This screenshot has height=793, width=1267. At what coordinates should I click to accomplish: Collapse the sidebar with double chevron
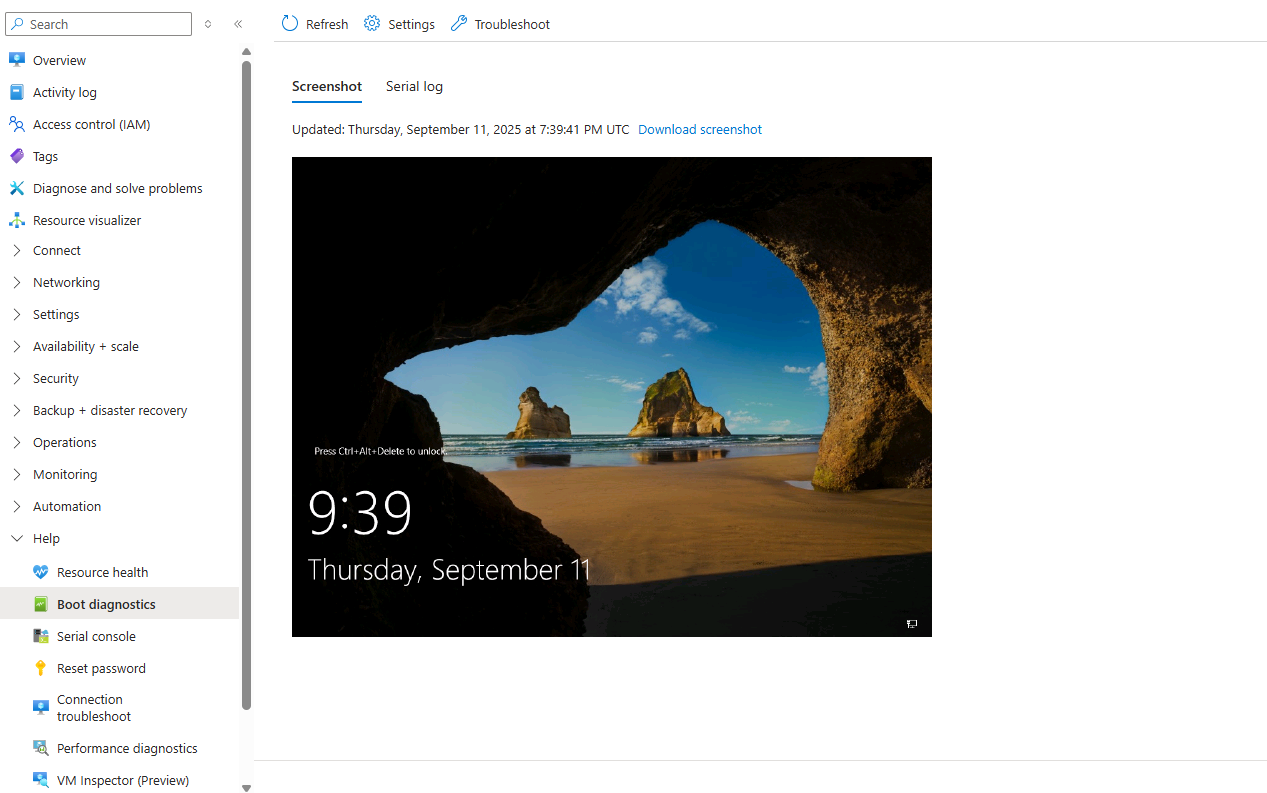pyautogui.click(x=238, y=24)
